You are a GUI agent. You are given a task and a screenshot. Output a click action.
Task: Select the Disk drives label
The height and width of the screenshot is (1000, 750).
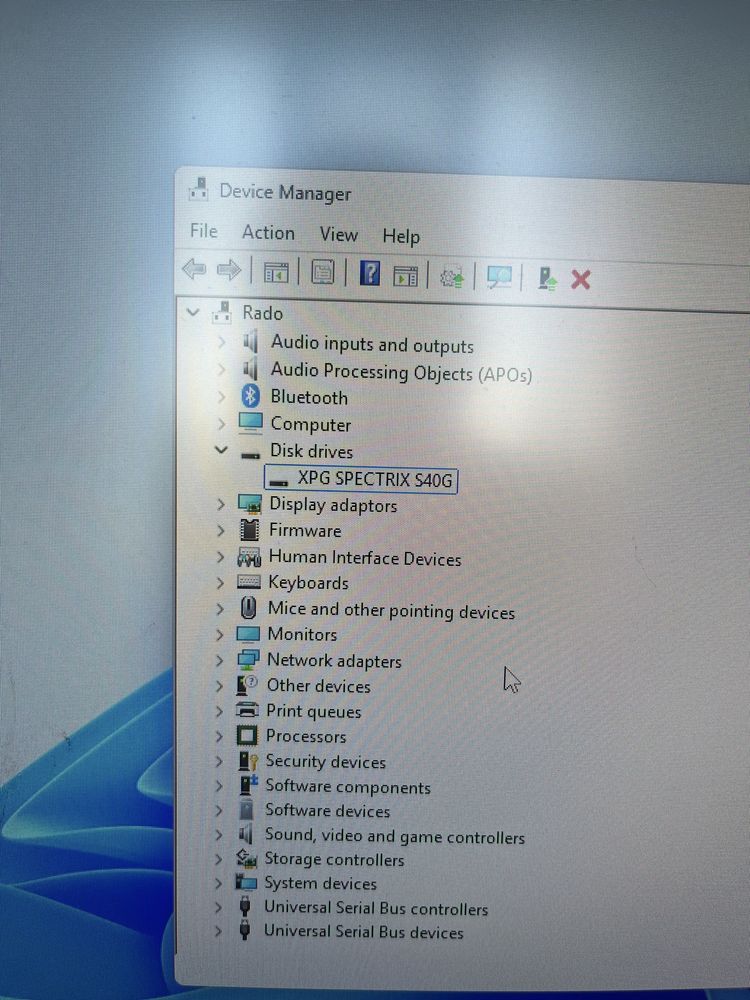click(x=311, y=451)
